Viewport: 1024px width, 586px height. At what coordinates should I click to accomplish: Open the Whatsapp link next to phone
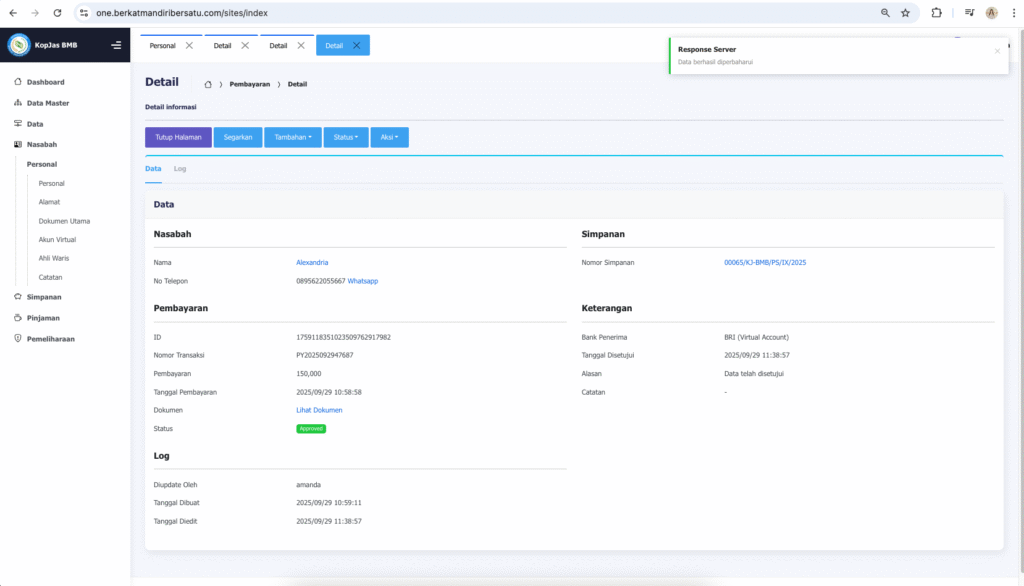coord(362,281)
